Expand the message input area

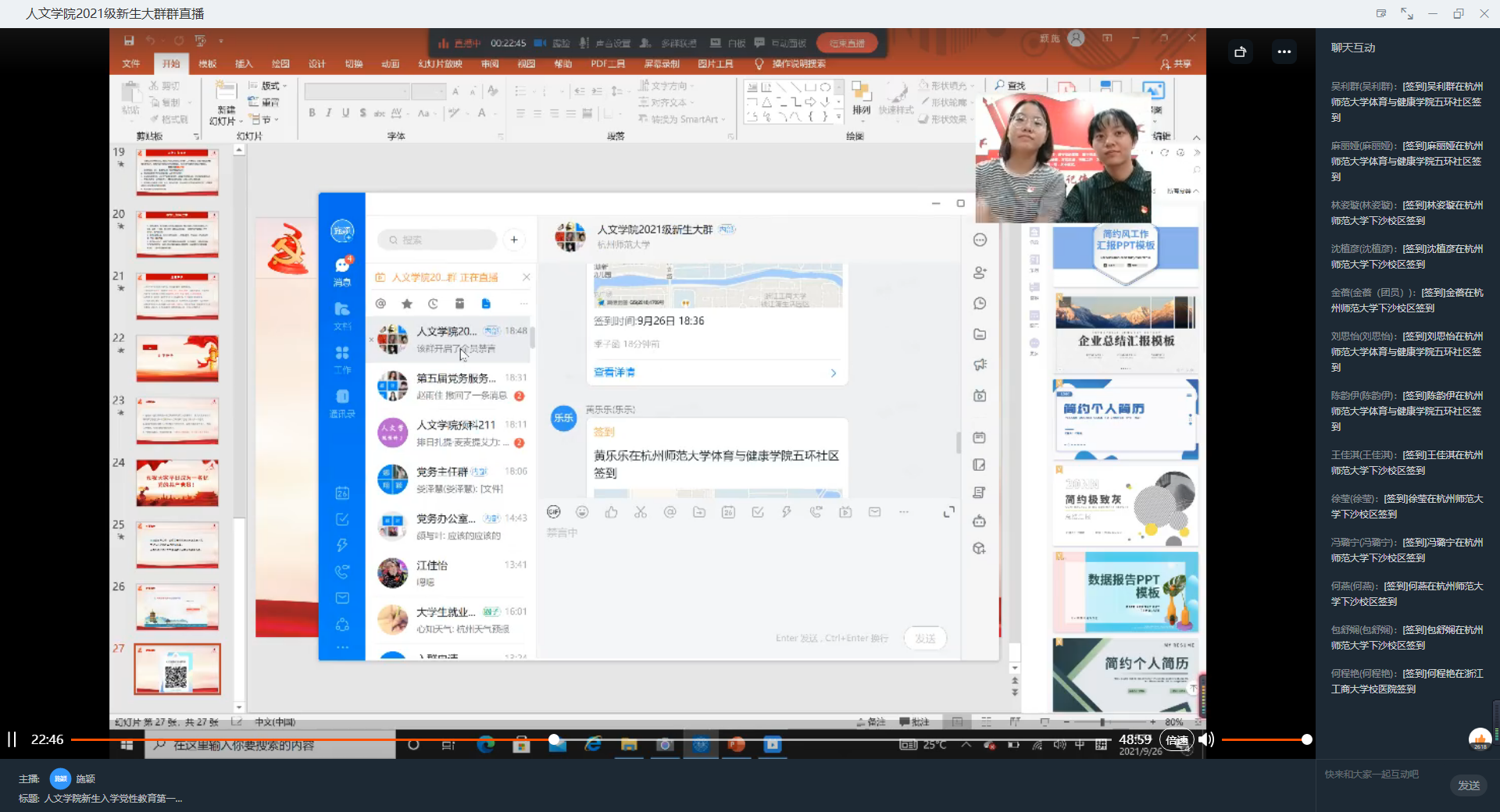pyautogui.click(x=948, y=512)
